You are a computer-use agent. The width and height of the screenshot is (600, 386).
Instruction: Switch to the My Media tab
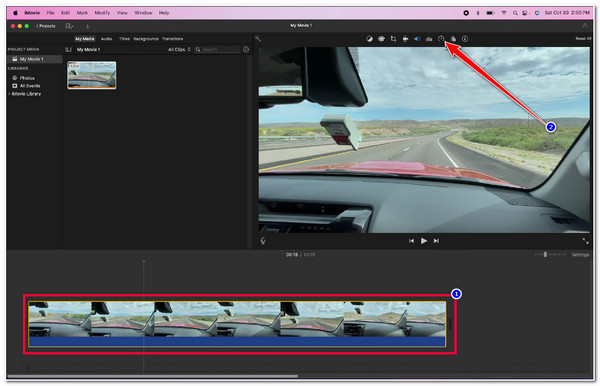[x=85, y=39]
